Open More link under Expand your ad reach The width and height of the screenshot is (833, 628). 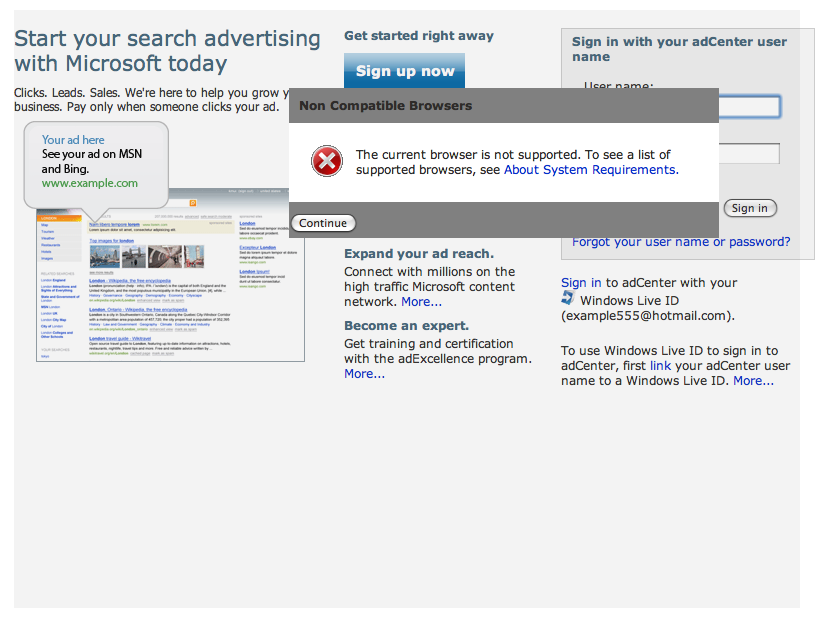(421, 302)
